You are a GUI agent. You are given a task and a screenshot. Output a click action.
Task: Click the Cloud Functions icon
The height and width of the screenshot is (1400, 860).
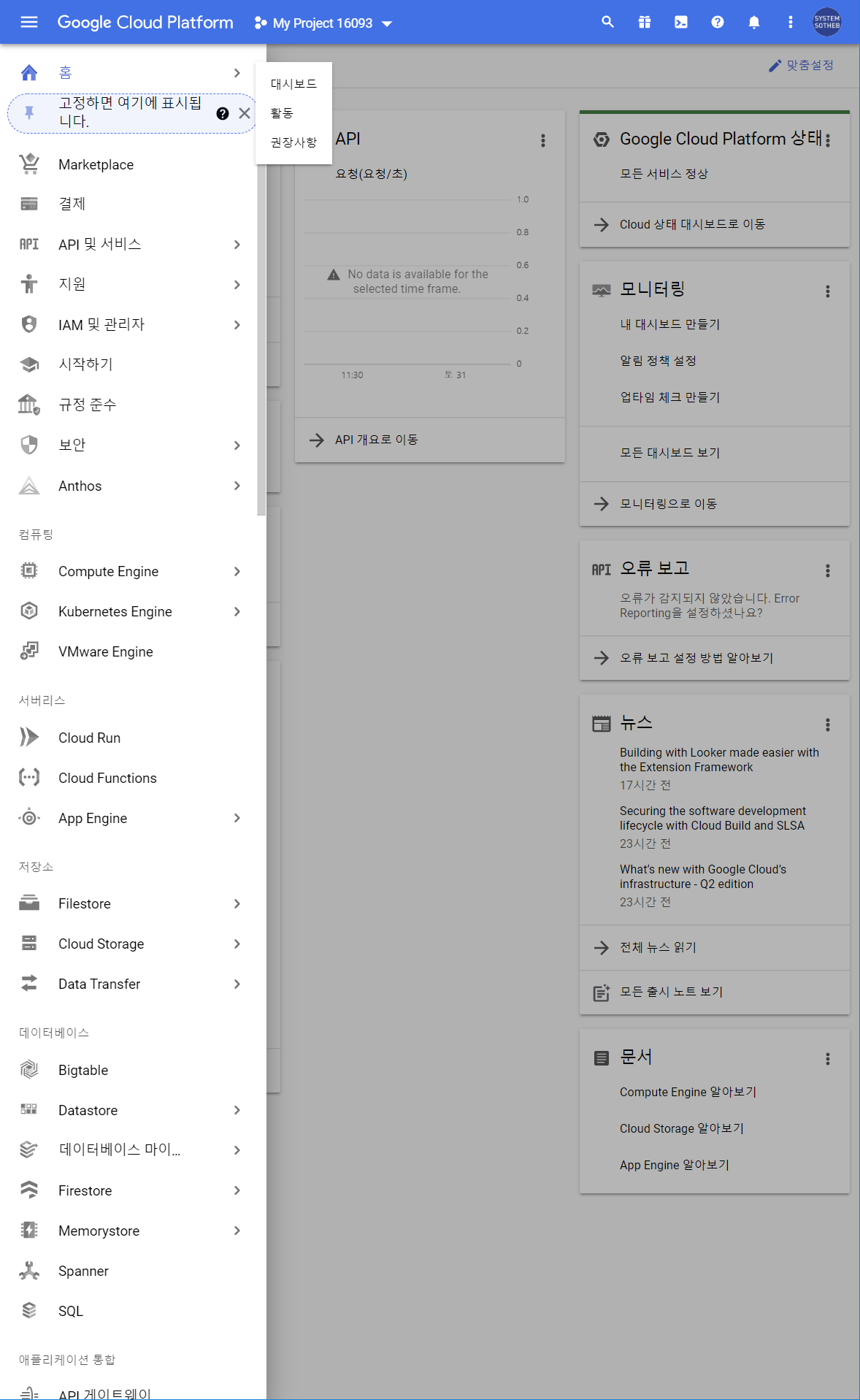tap(29, 778)
